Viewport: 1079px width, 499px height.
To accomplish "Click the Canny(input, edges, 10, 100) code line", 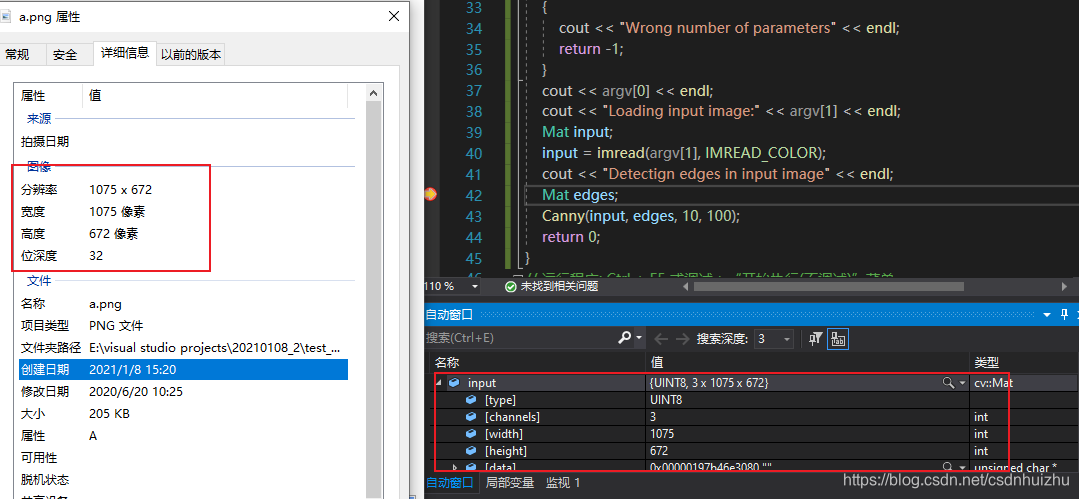I will (x=641, y=215).
